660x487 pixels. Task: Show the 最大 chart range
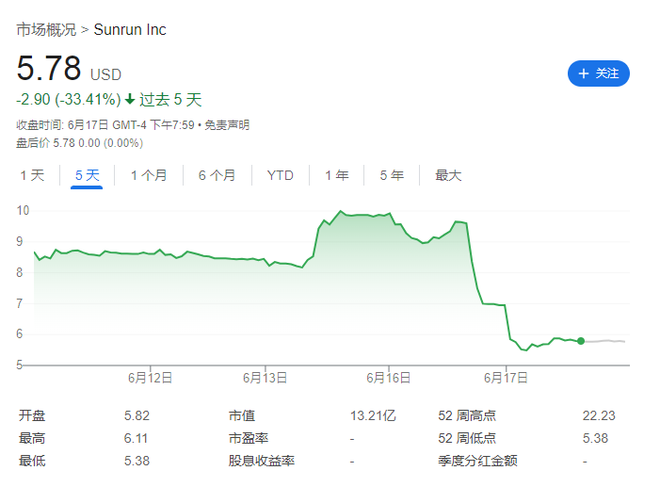448,175
